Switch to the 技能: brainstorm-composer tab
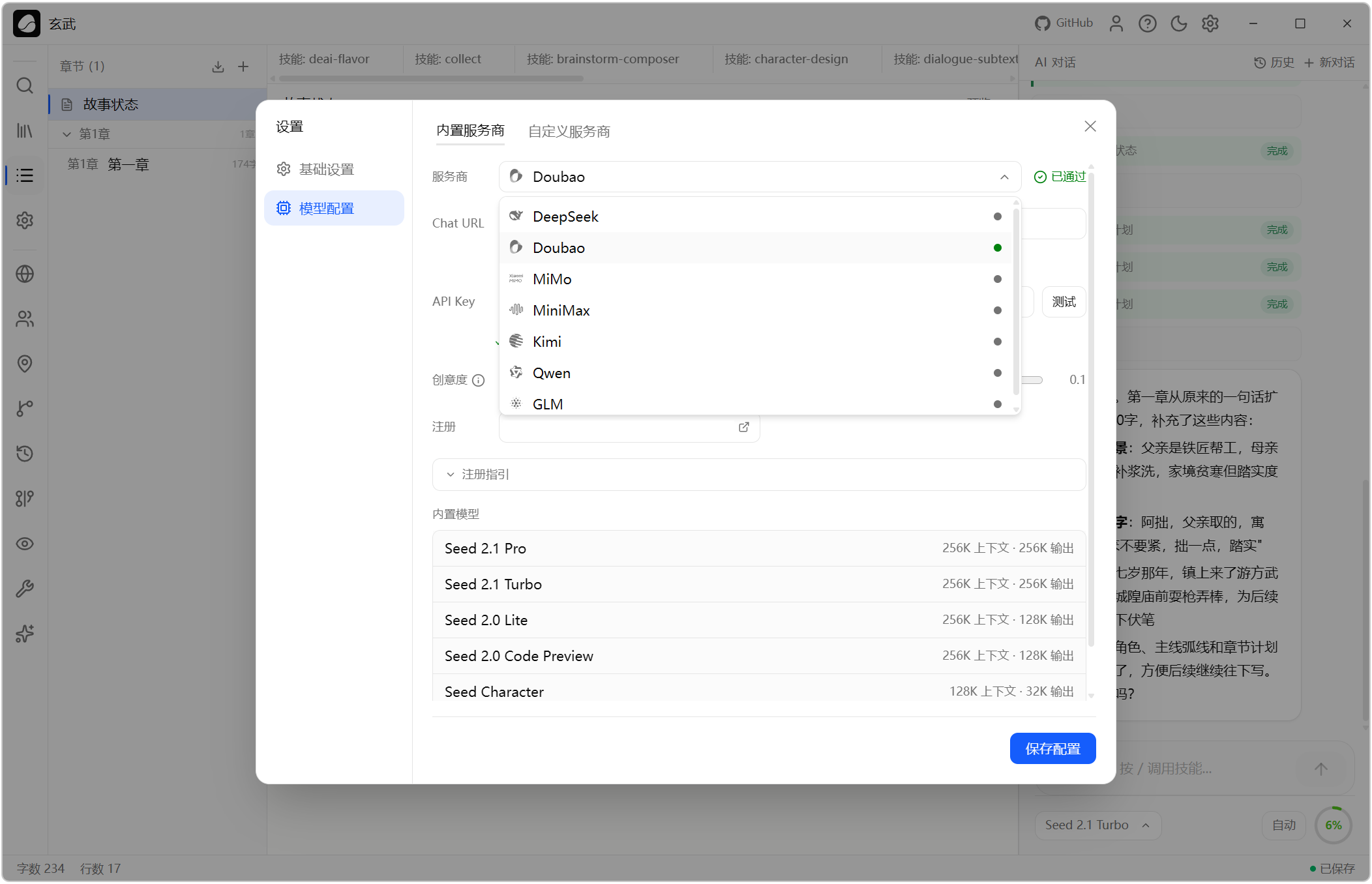1372x884 pixels. pos(603,59)
